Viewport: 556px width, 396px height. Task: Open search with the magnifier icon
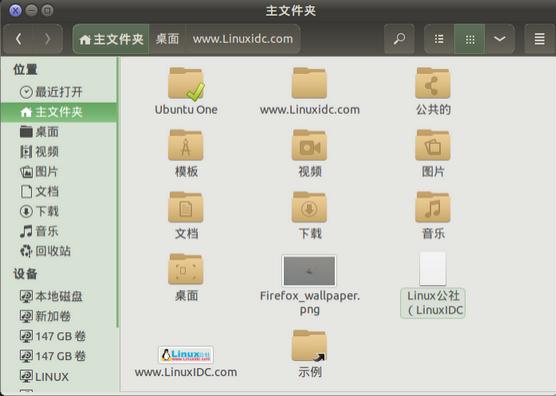click(x=399, y=39)
